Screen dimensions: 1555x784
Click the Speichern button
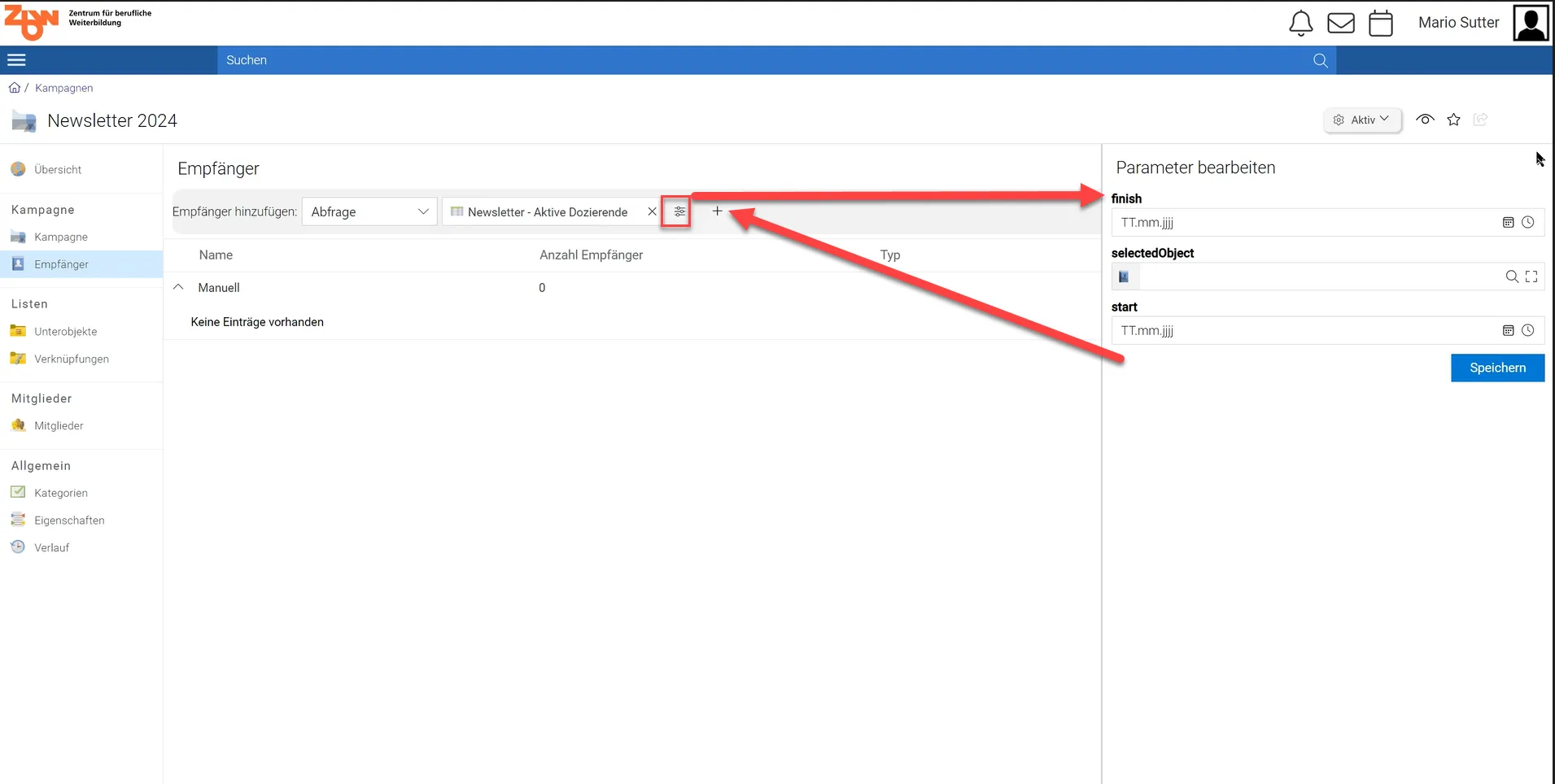pyautogui.click(x=1497, y=368)
